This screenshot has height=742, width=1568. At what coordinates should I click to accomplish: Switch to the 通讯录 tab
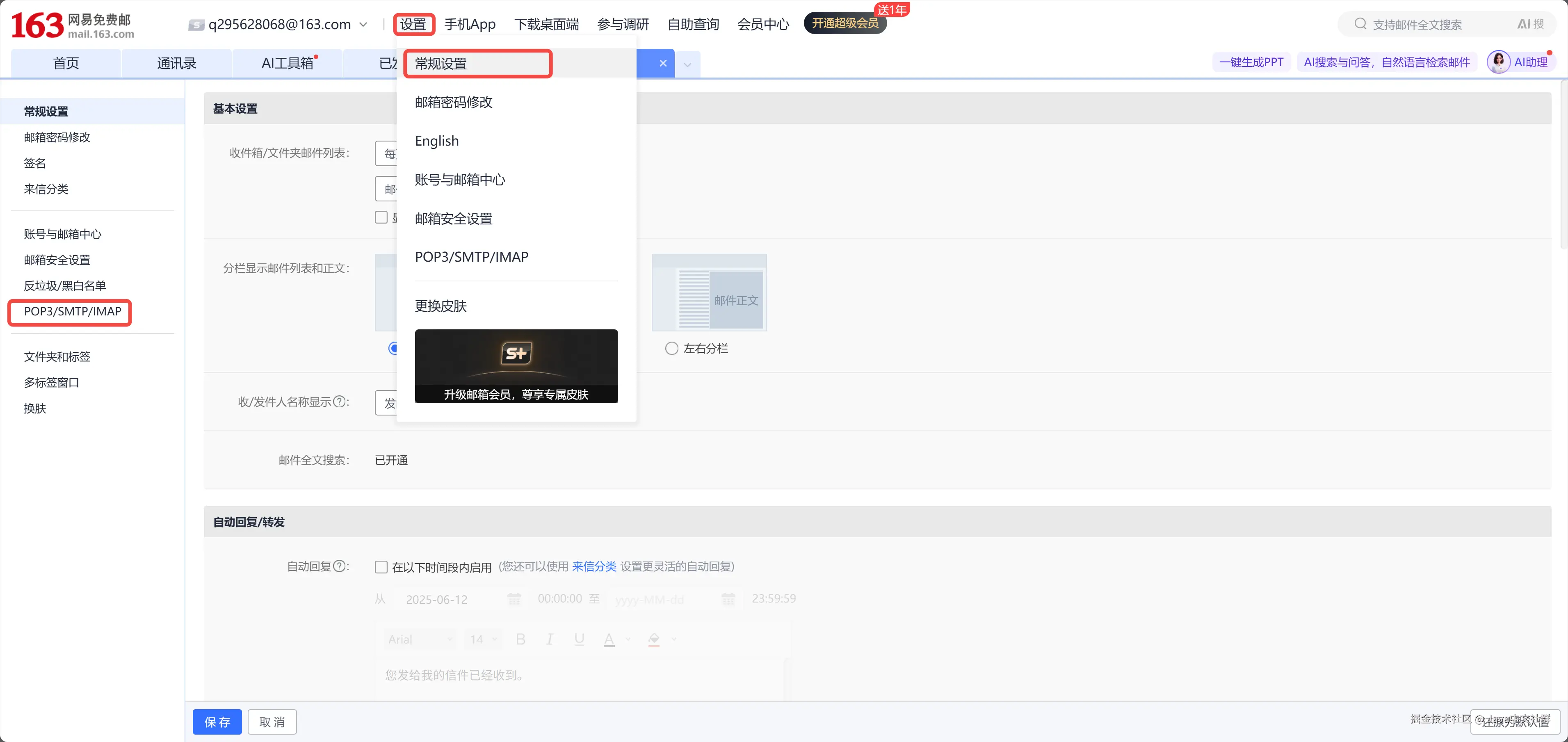[x=176, y=63]
